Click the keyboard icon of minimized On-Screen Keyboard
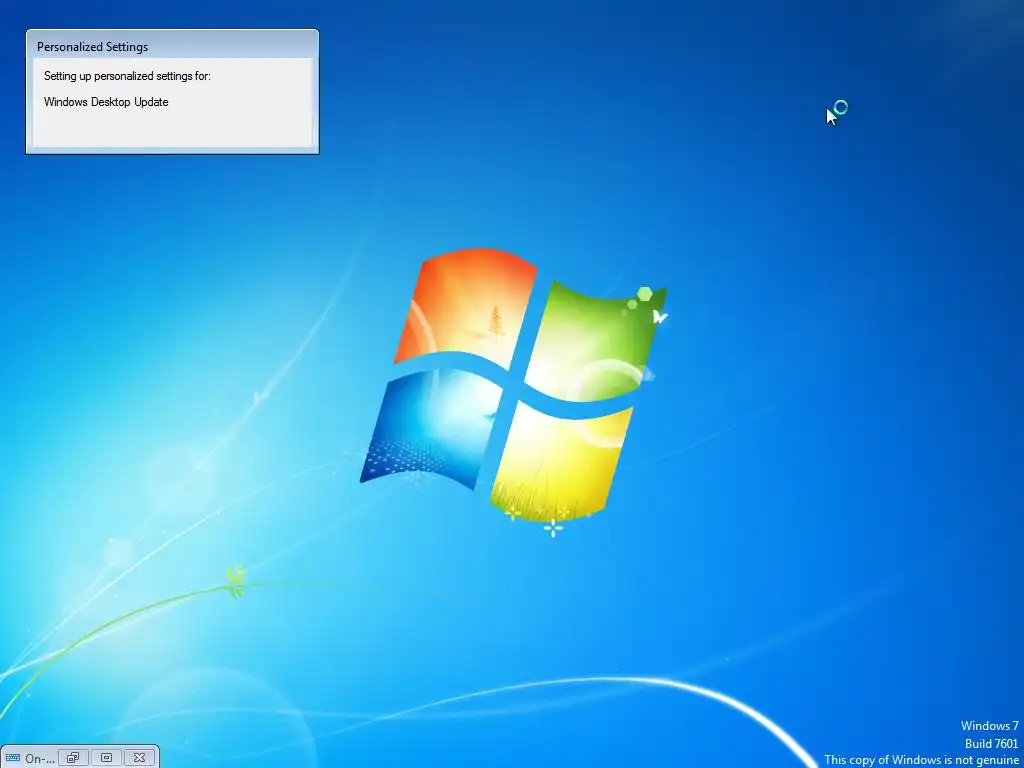Screen dimensions: 1024x768 point(12,758)
